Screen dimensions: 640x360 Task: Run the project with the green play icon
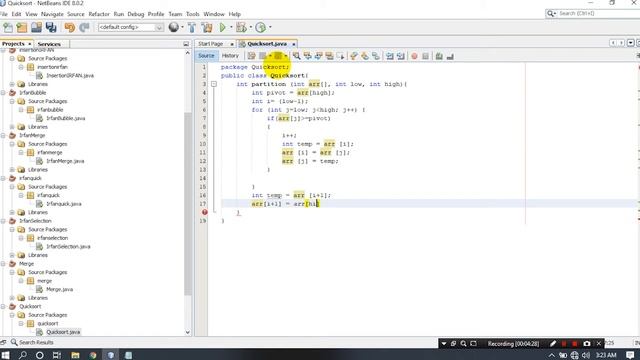pyautogui.click(x=222, y=27)
